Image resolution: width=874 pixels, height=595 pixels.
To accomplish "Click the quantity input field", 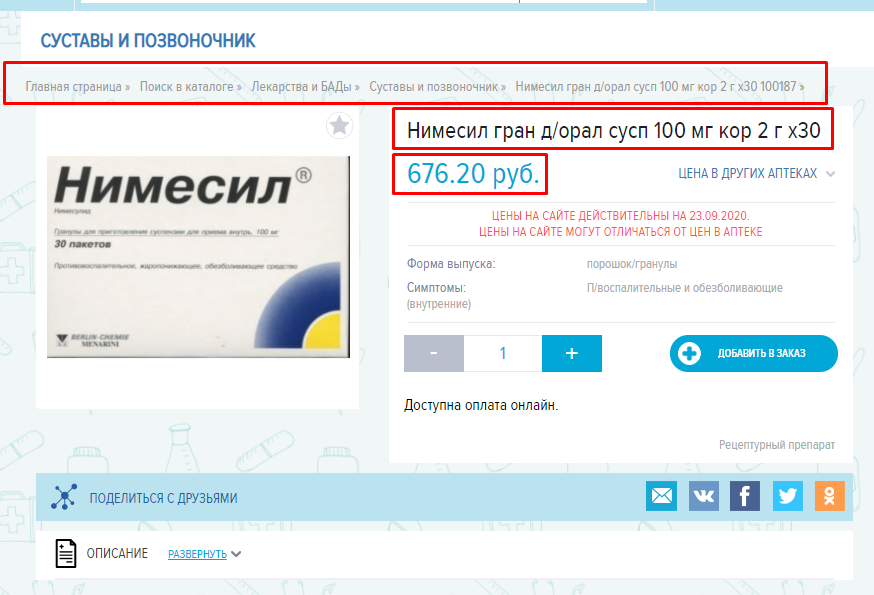I will (x=503, y=354).
